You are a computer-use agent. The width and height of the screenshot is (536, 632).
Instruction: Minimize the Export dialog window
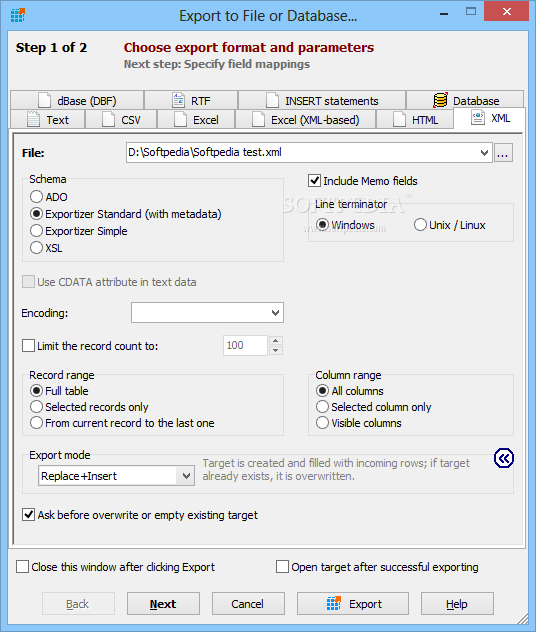(x=444, y=12)
